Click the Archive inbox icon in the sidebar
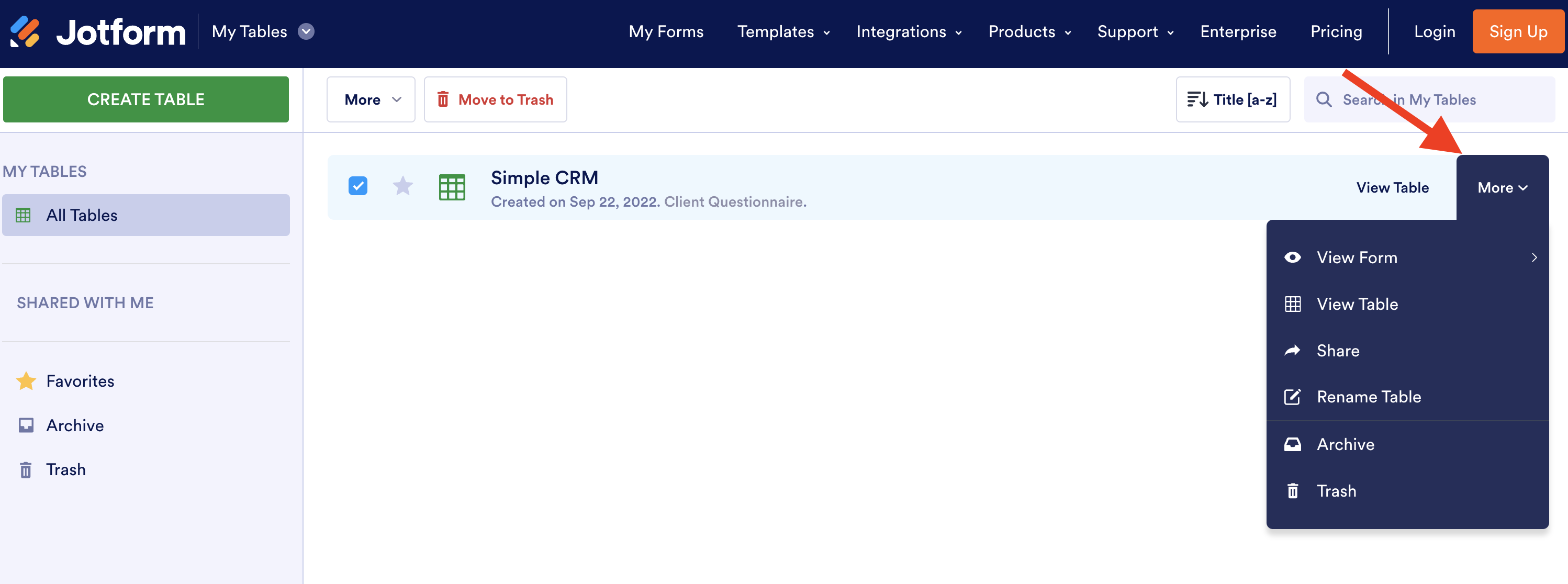 tap(26, 425)
